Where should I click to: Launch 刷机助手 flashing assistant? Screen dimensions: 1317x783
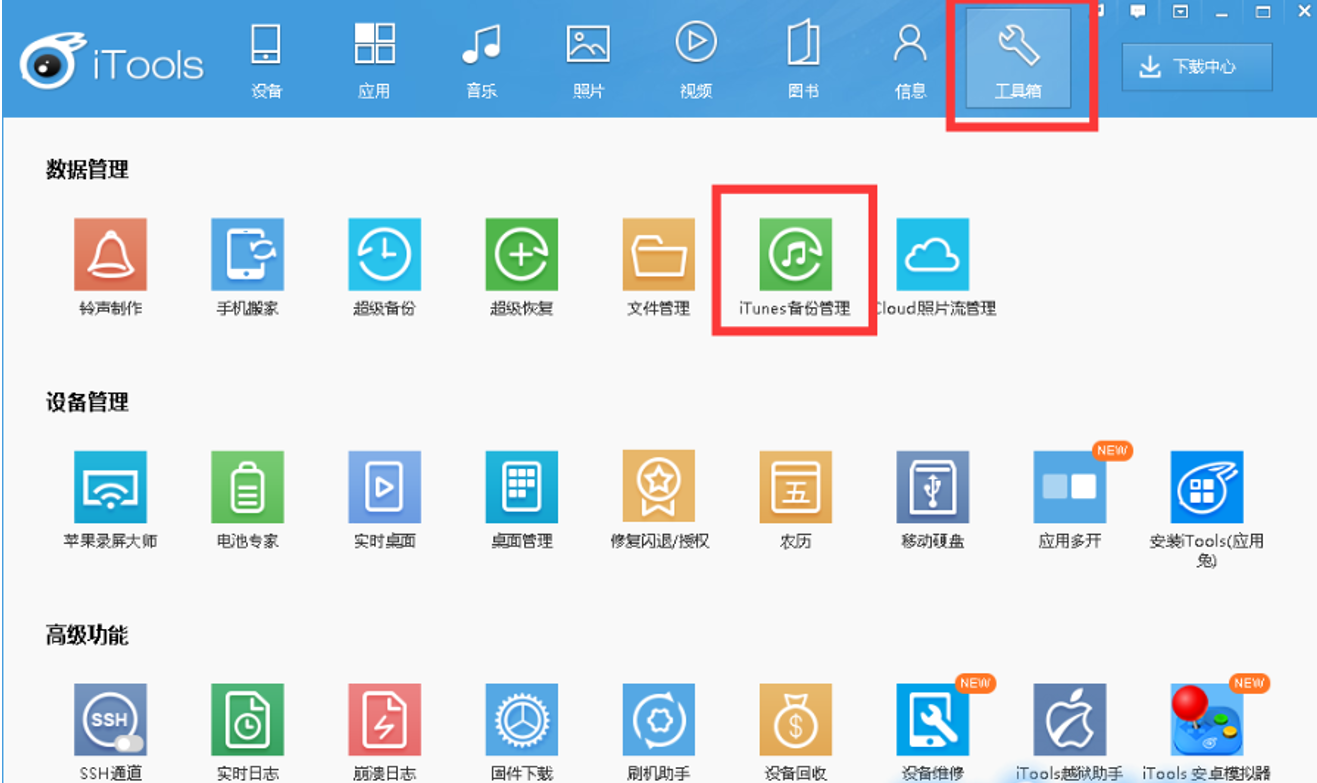tap(658, 720)
